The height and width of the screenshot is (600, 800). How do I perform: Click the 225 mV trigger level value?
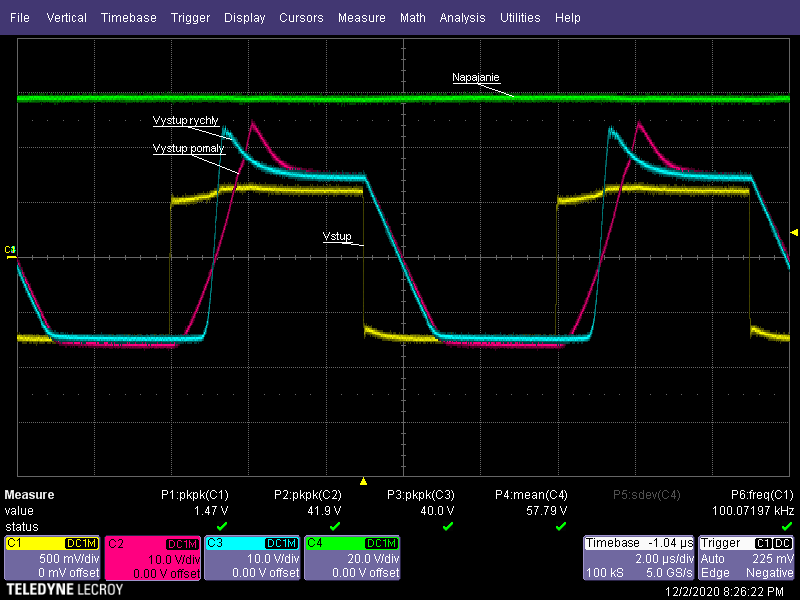coord(772,559)
